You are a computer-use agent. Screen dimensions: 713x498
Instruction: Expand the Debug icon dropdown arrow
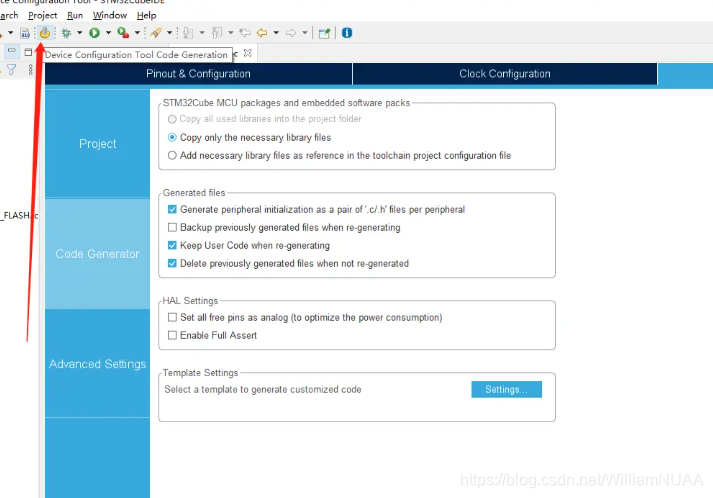point(80,33)
